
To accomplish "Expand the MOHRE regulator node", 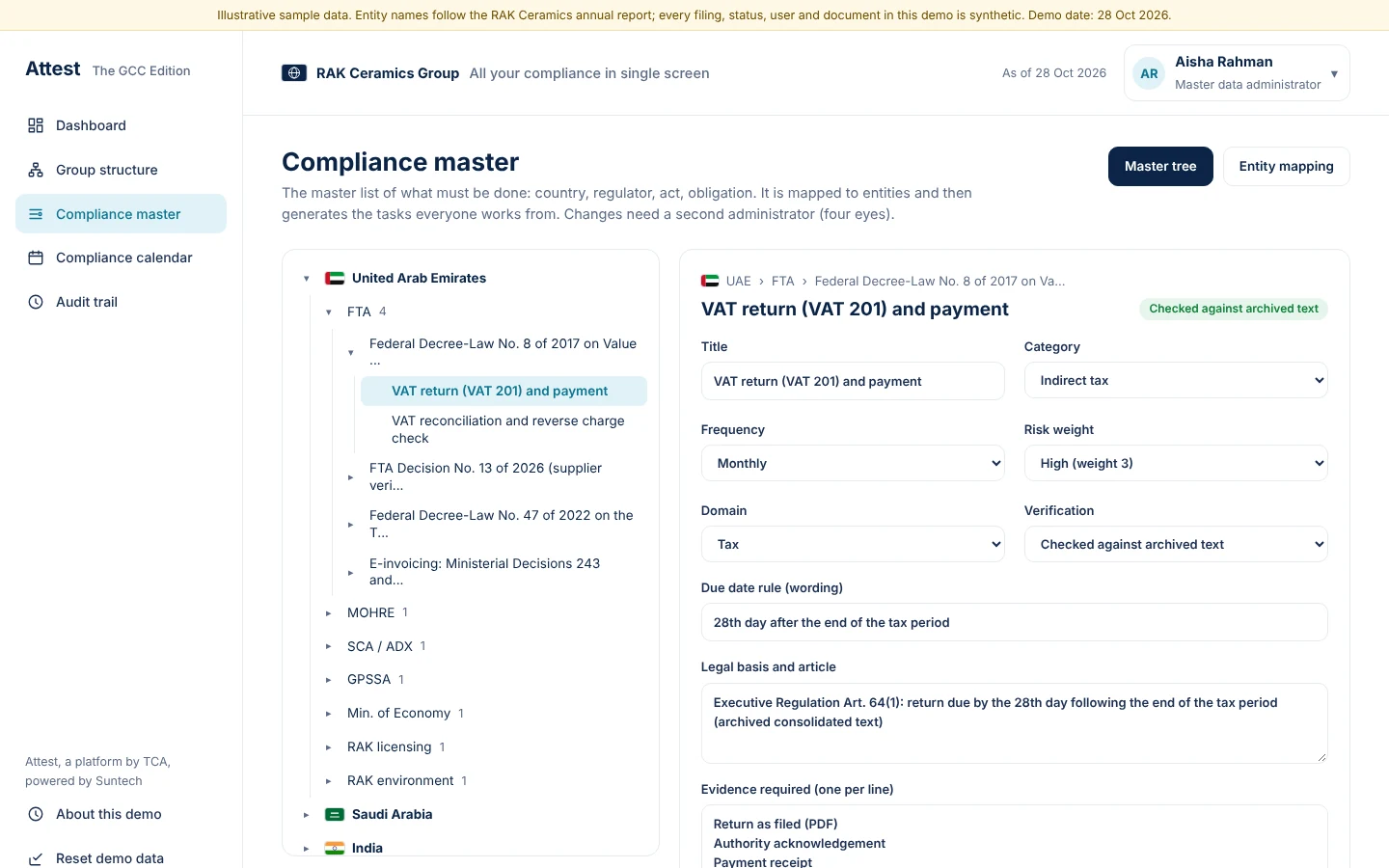I will coord(328,613).
